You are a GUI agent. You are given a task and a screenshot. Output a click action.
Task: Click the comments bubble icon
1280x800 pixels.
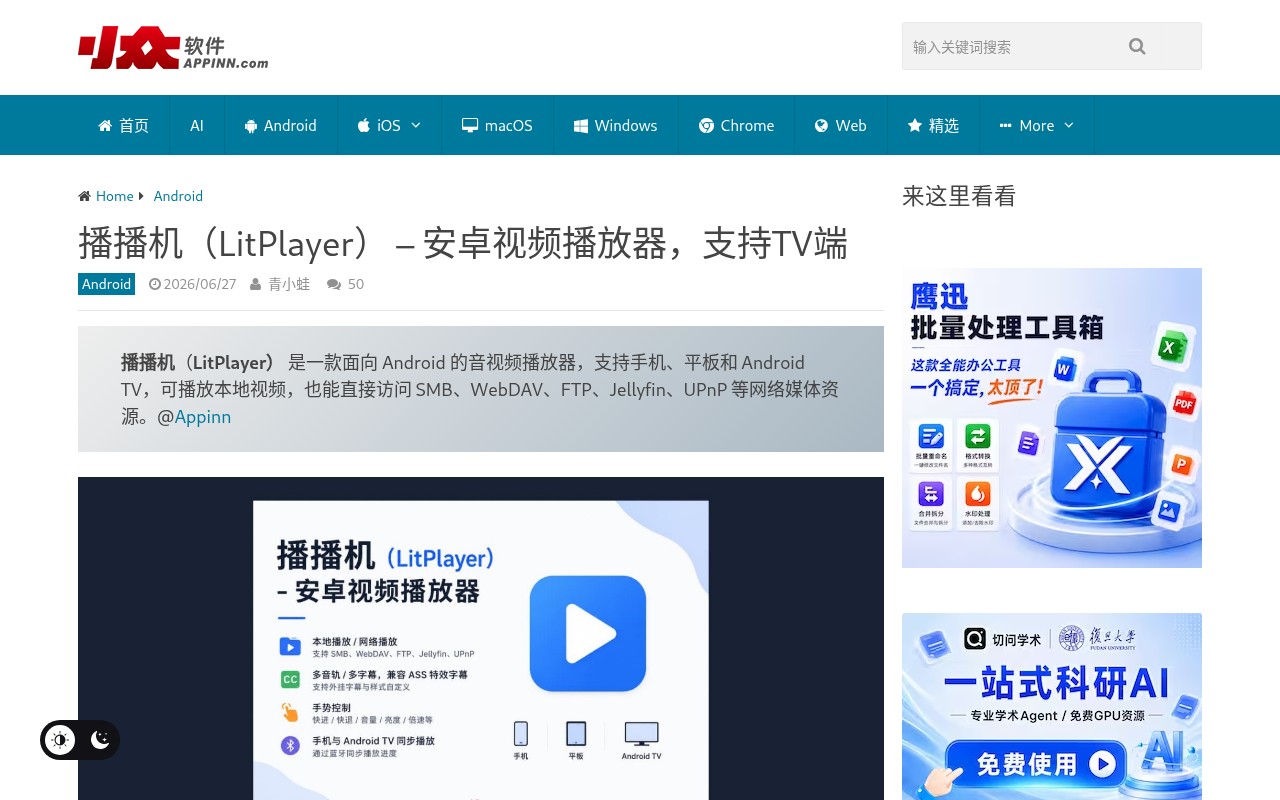click(x=333, y=284)
